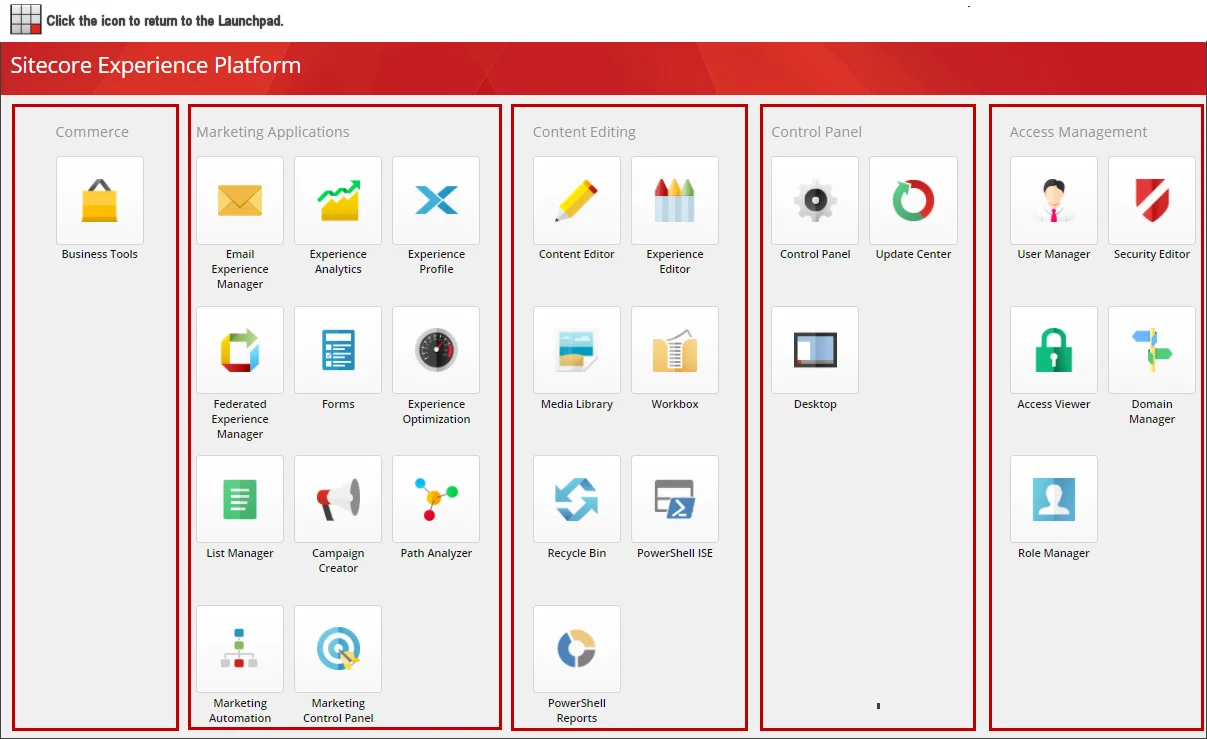Open Experience Optimization gauge icon

tap(436, 350)
